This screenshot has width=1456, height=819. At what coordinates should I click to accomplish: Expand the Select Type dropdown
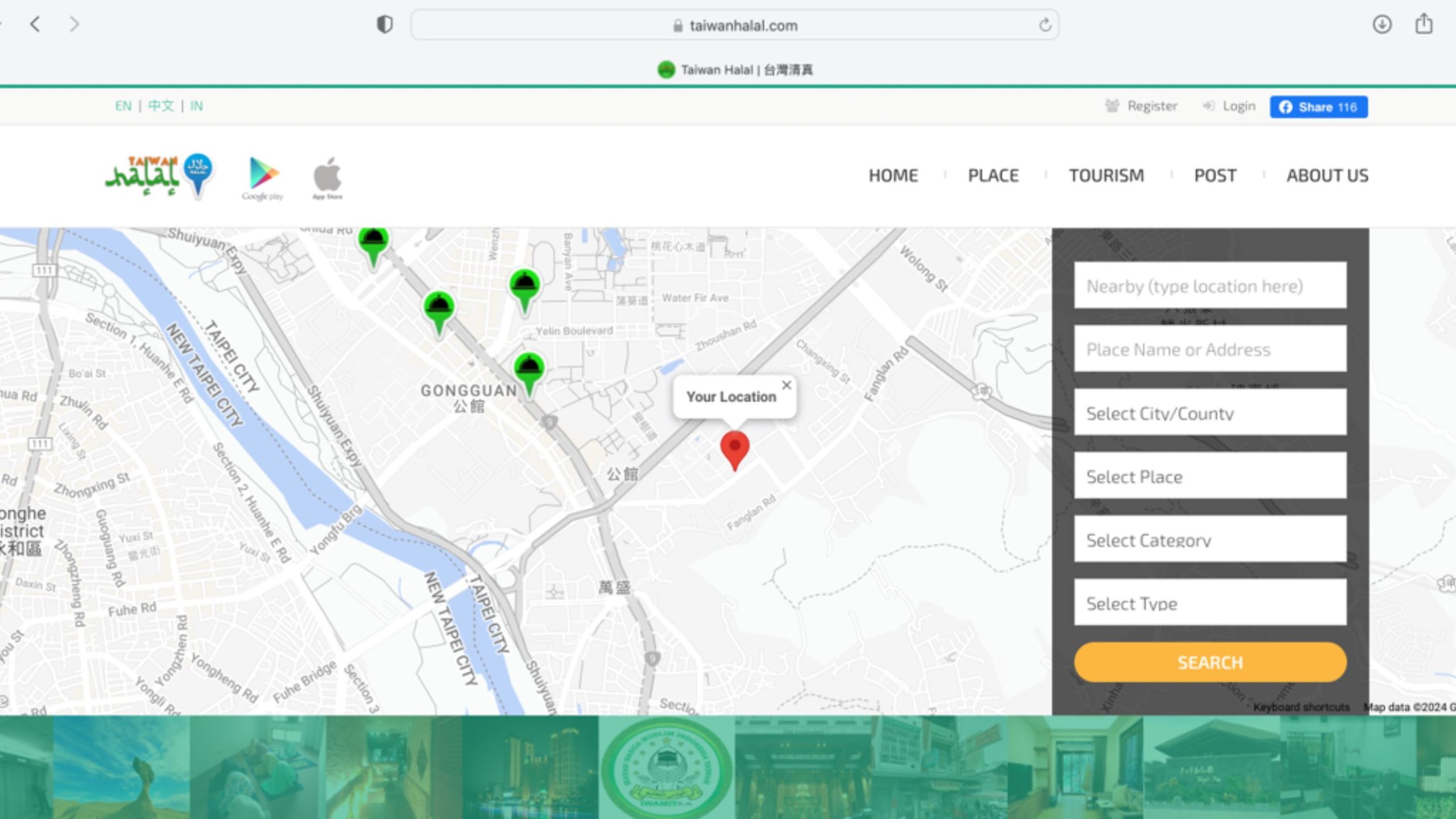click(1210, 603)
